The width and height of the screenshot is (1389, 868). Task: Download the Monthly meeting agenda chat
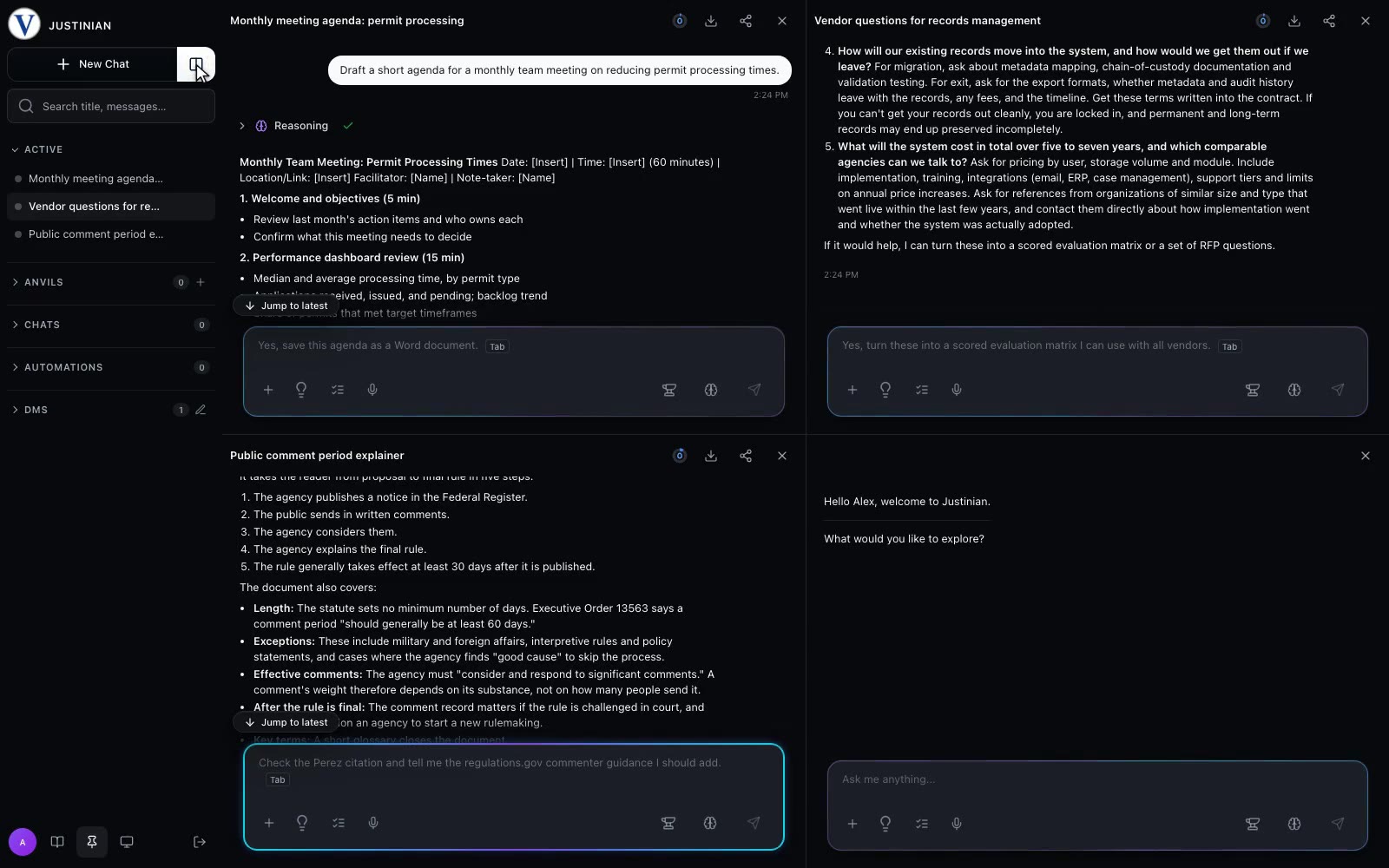pos(711,21)
